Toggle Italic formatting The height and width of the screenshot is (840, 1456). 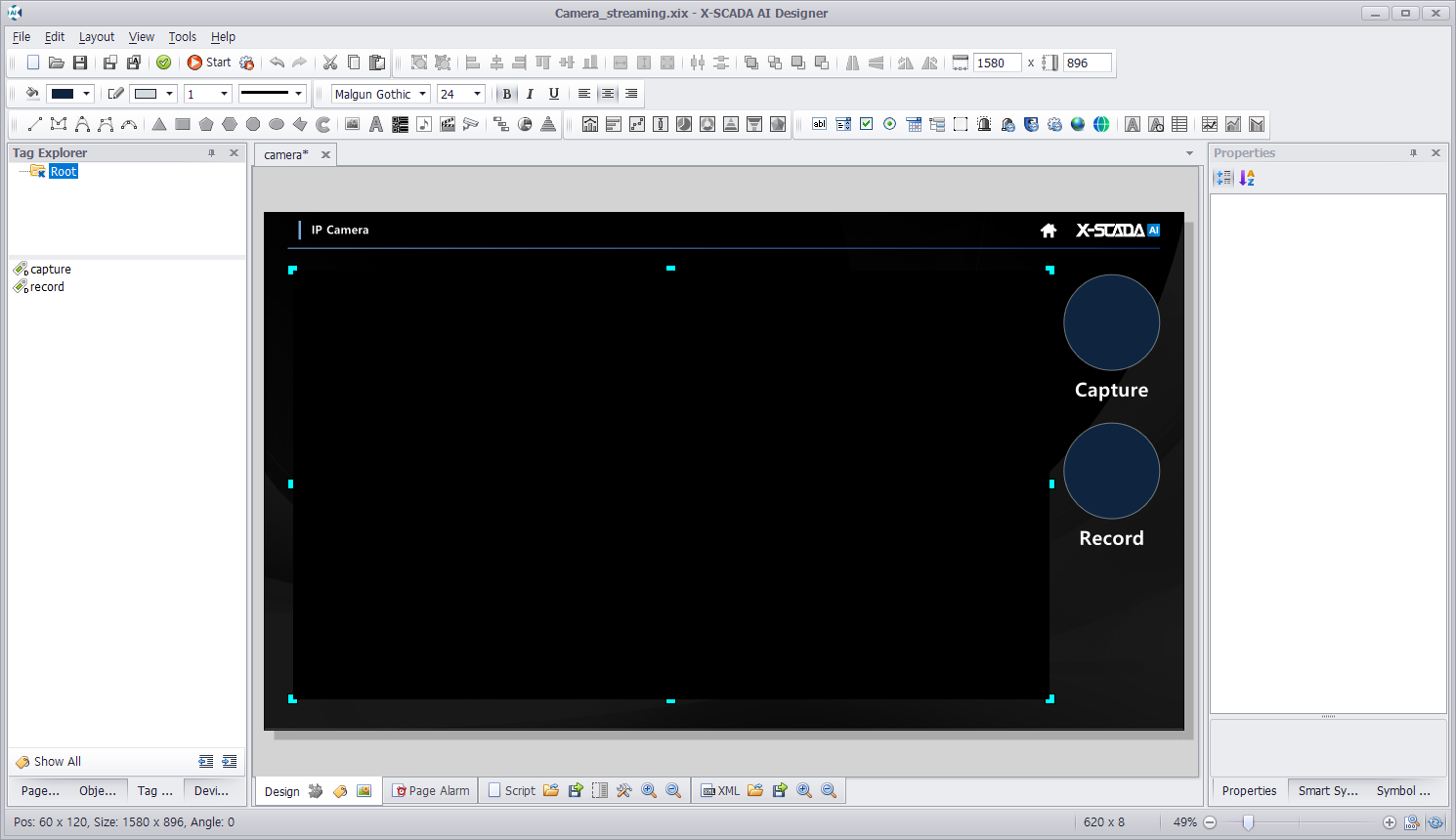(530, 94)
